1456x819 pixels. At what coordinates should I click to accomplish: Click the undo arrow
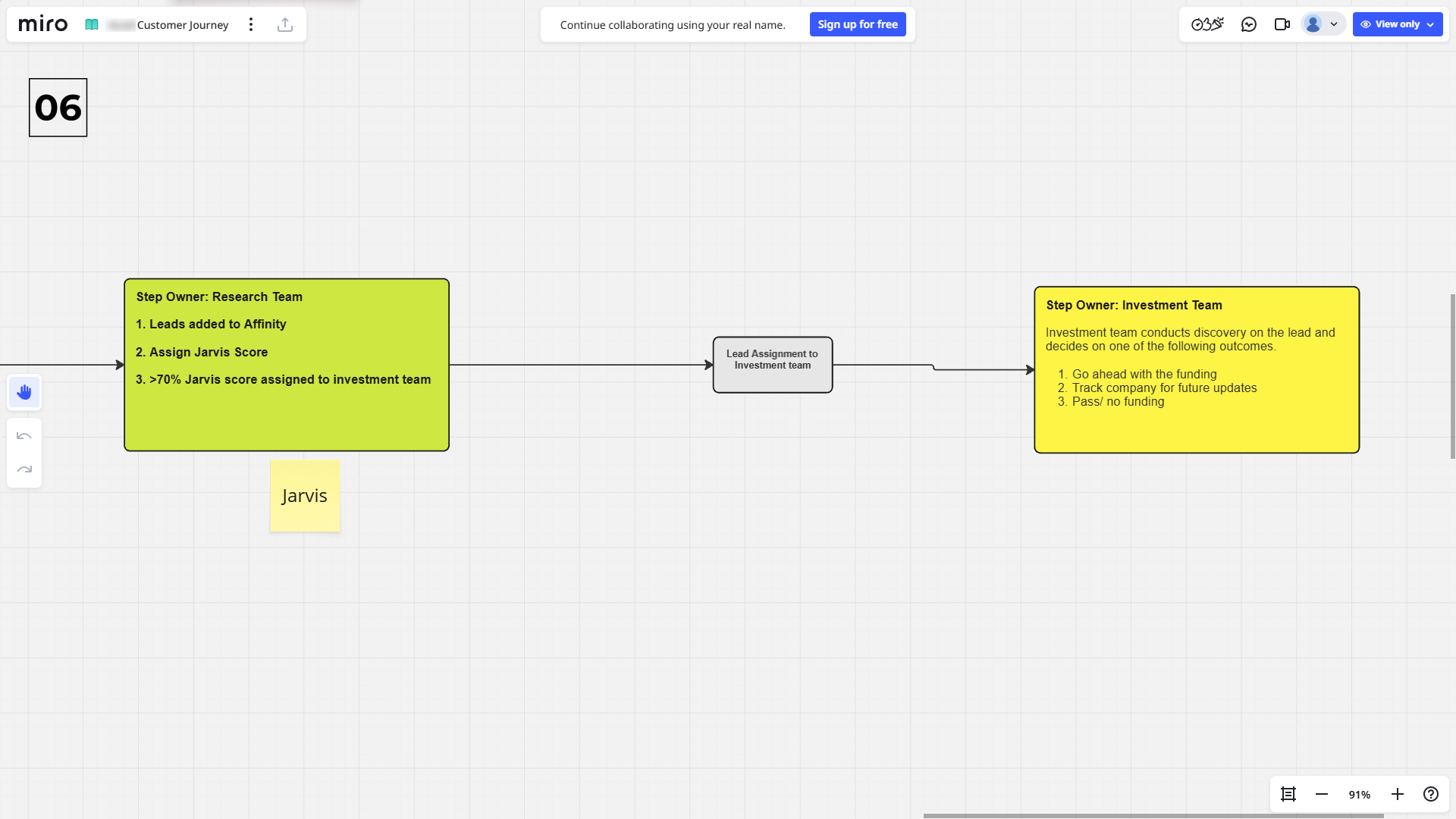pyautogui.click(x=24, y=436)
